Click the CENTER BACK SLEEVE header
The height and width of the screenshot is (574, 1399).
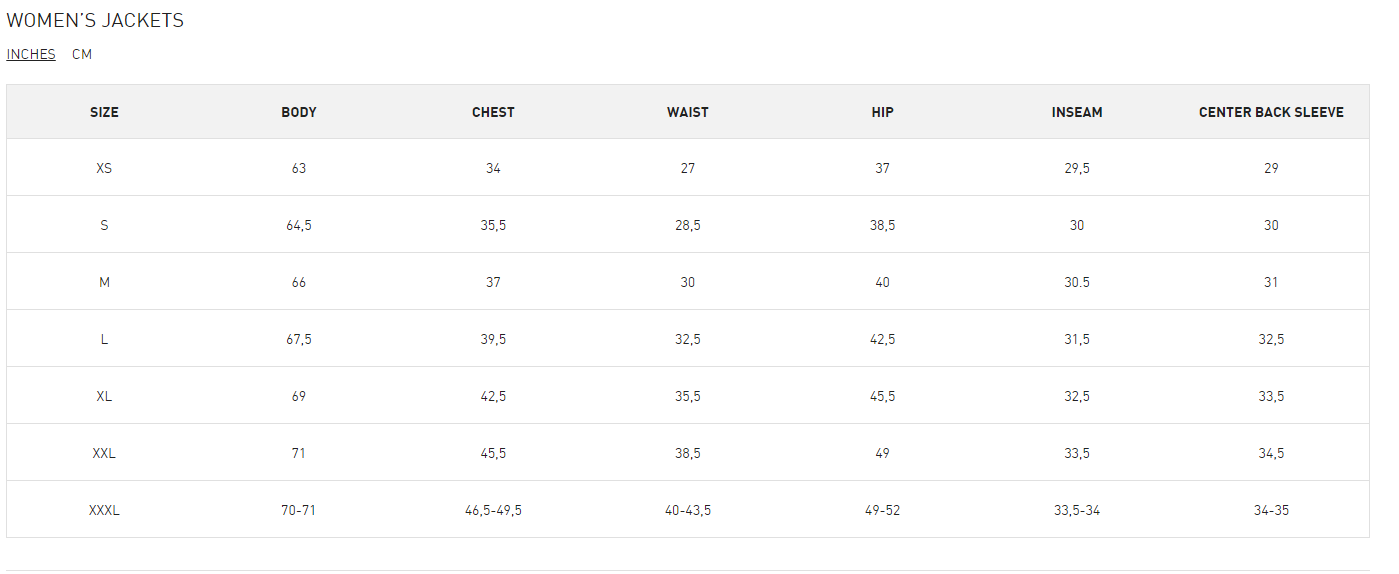point(1271,112)
